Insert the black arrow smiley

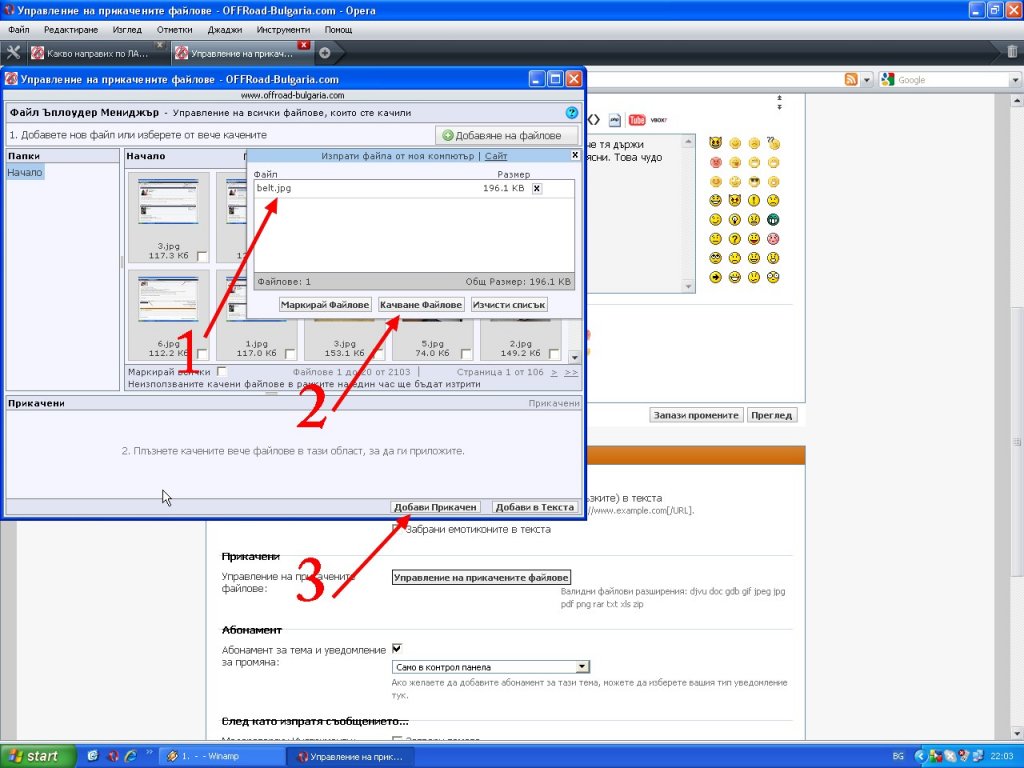tap(716, 277)
